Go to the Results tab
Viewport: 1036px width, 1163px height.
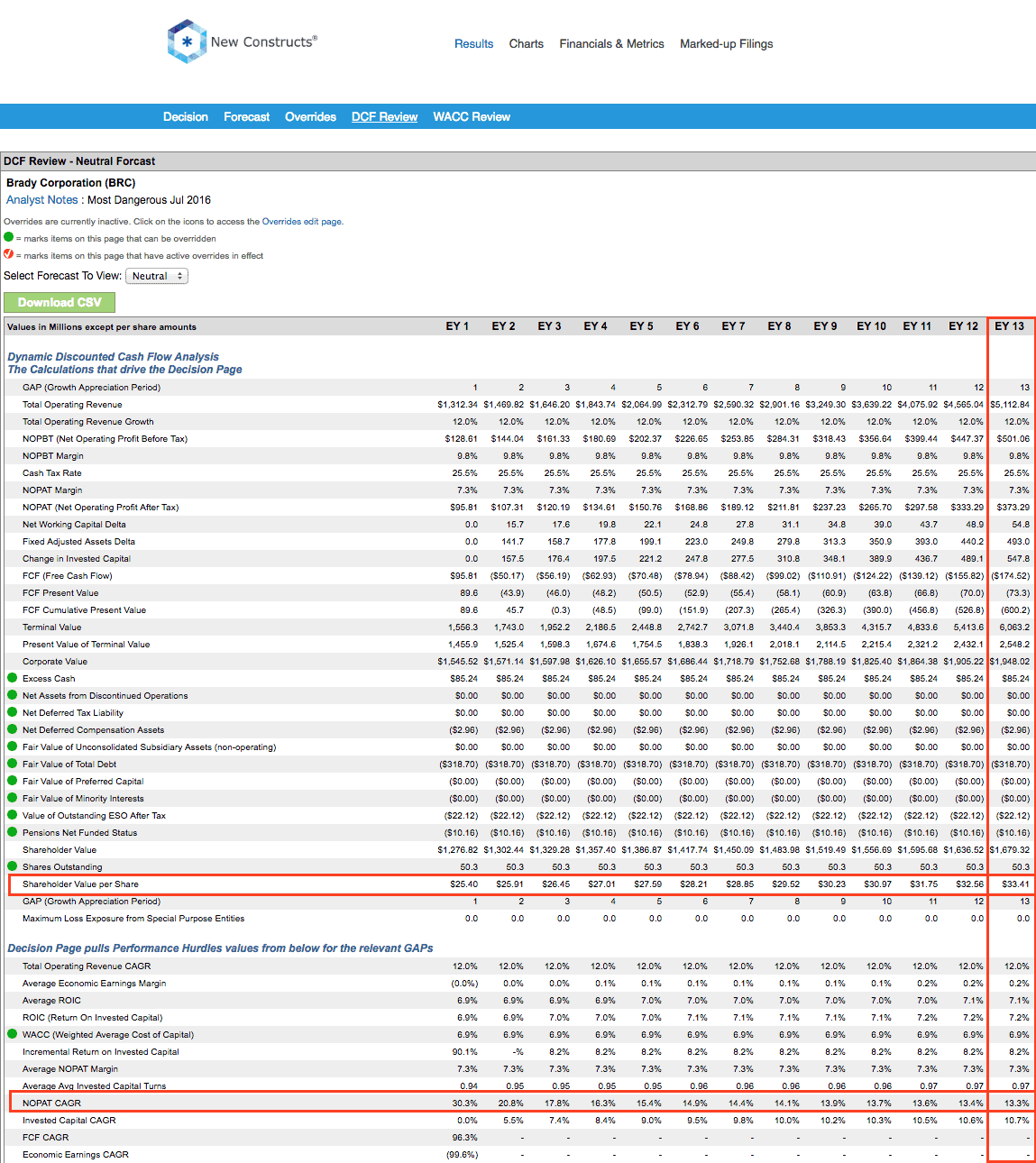473,43
